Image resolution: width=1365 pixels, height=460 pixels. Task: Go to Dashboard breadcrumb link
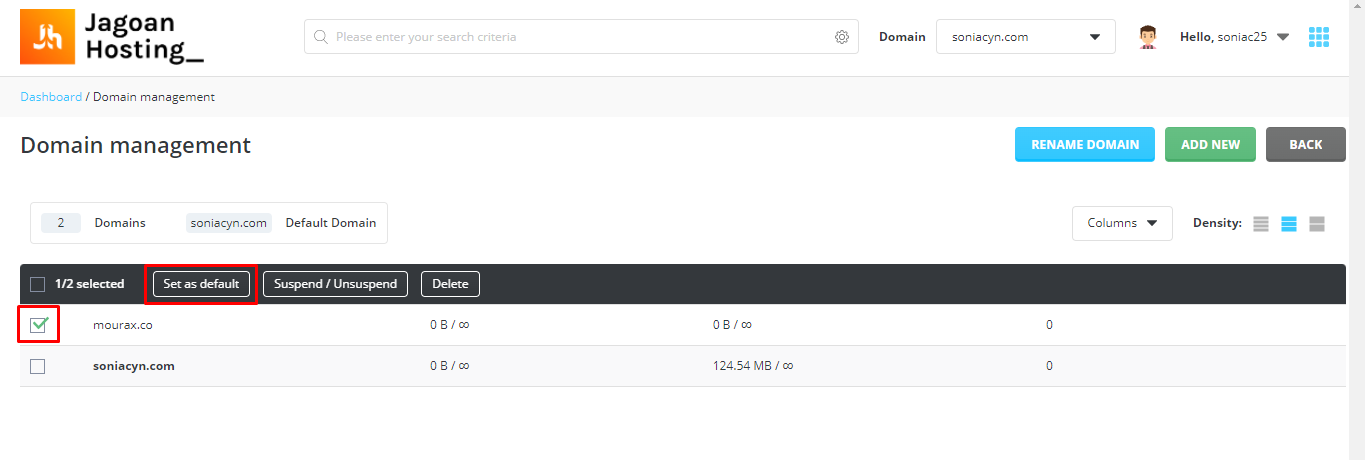(x=51, y=97)
